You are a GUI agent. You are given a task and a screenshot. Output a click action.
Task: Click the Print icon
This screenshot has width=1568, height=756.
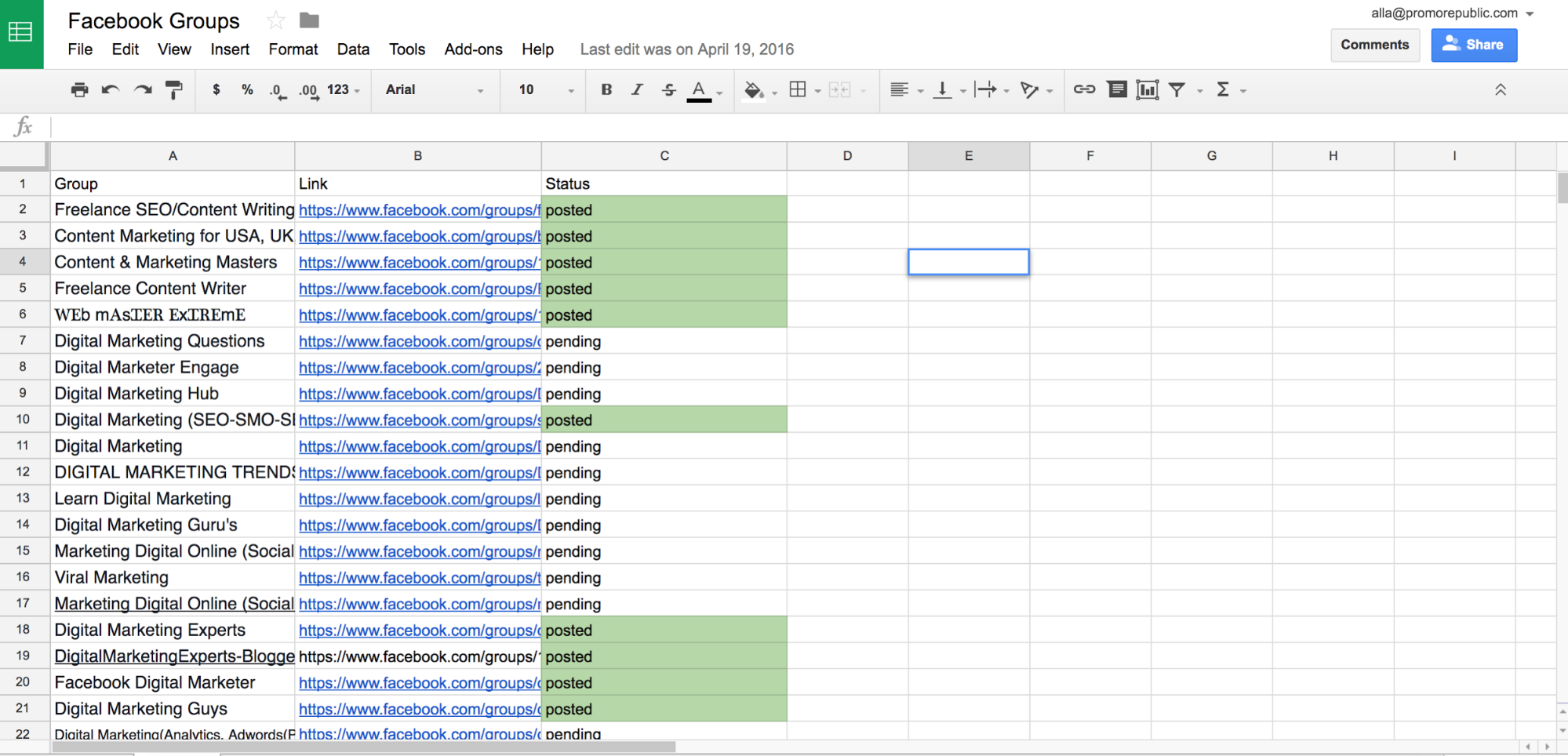coord(79,90)
